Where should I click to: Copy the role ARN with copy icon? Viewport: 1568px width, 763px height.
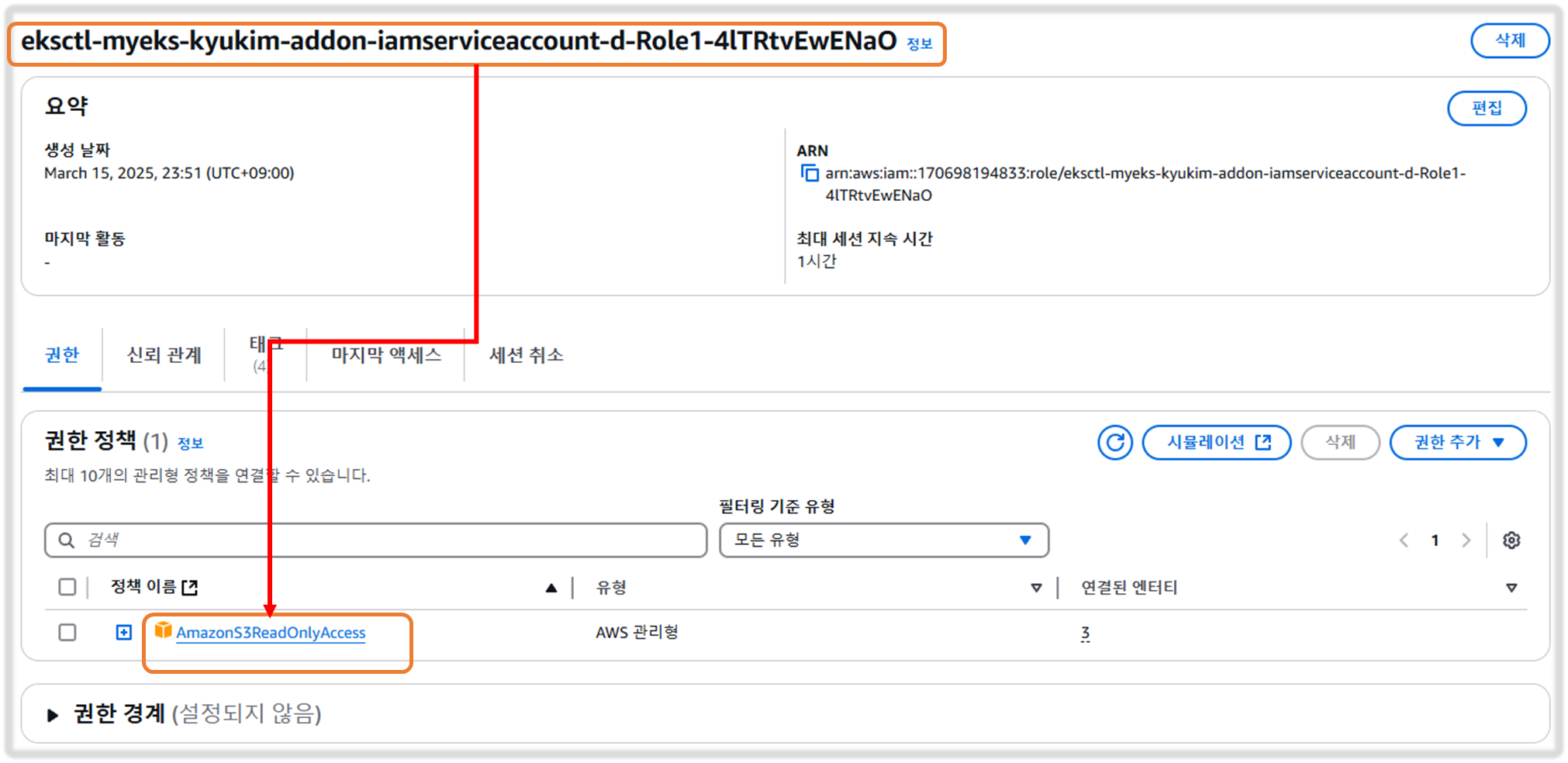click(809, 173)
